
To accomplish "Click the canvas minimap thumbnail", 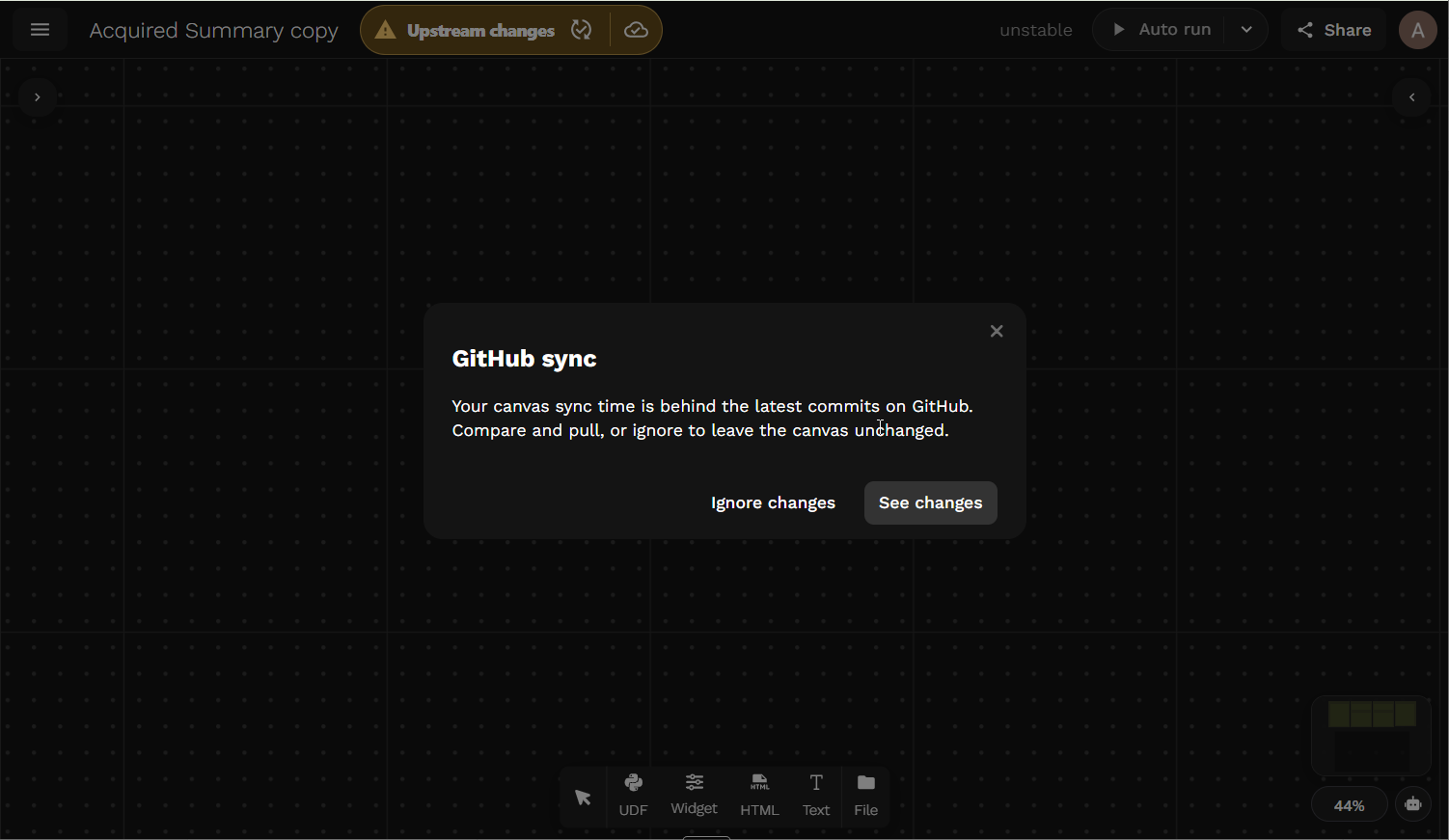I will pyautogui.click(x=1371, y=736).
